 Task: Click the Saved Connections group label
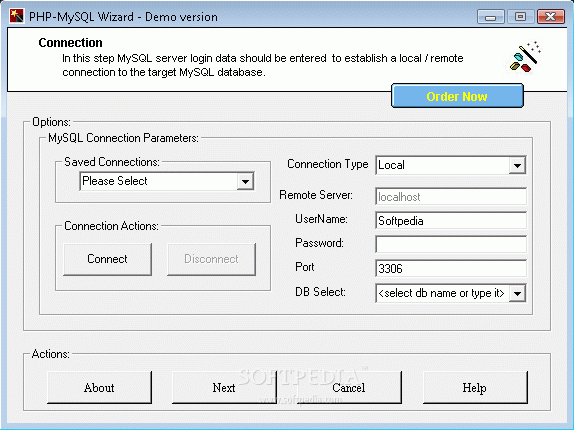(x=112, y=162)
